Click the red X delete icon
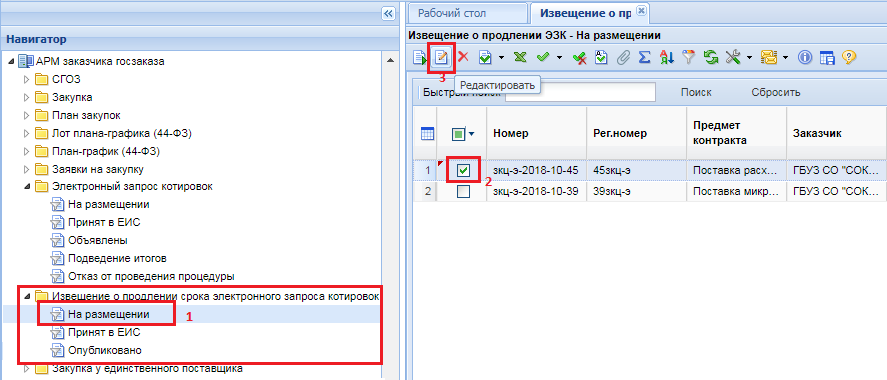Image resolution: width=887 pixels, height=380 pixels. coord(463,57)
